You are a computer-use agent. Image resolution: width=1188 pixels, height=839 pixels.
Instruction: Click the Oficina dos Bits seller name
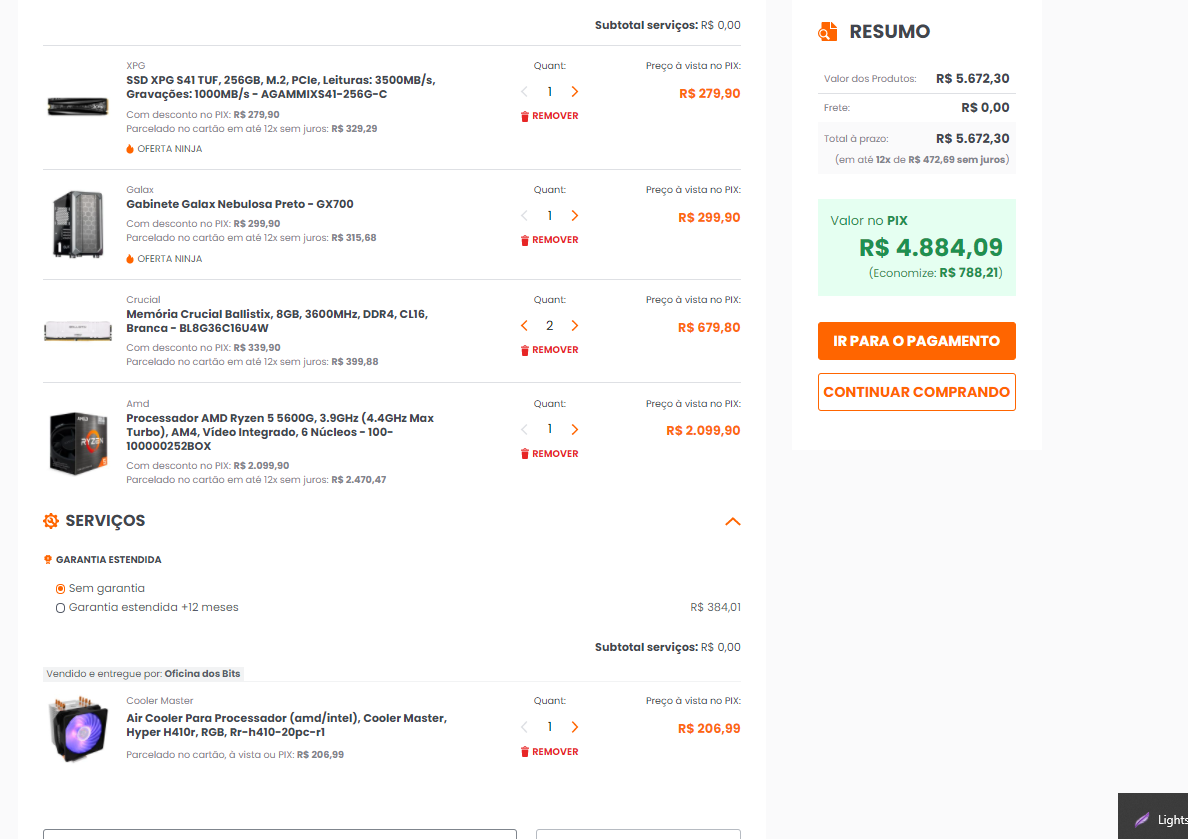[x=202, y=674]
